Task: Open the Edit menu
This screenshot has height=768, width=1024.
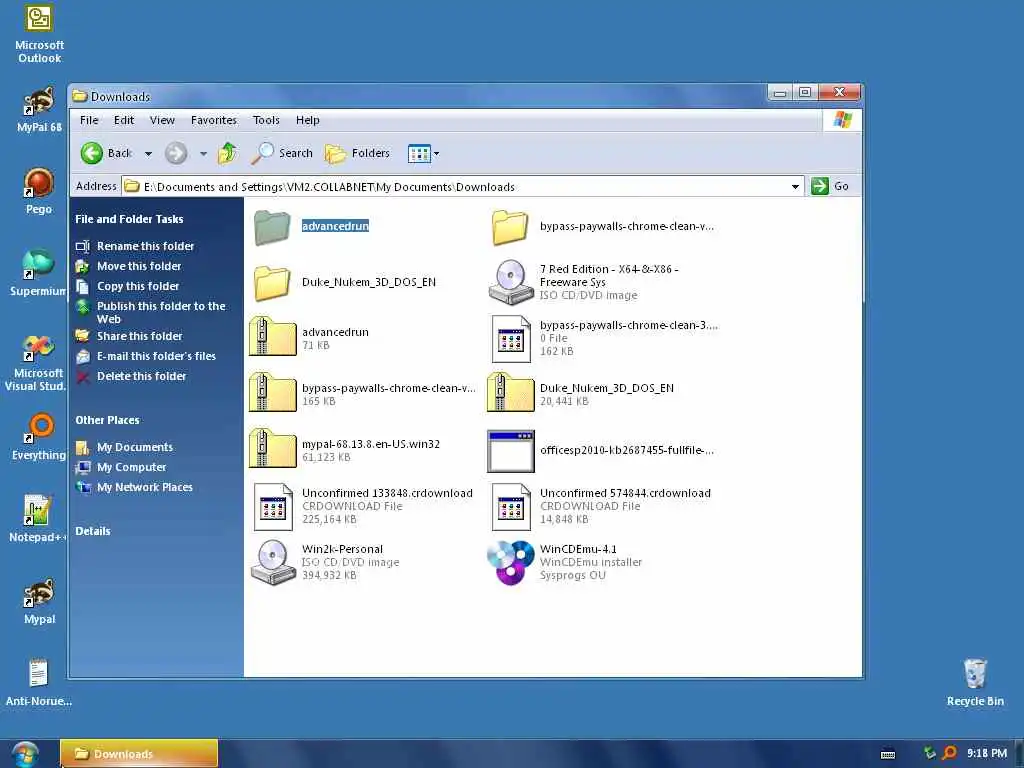Action: click(x=123, y=120)
